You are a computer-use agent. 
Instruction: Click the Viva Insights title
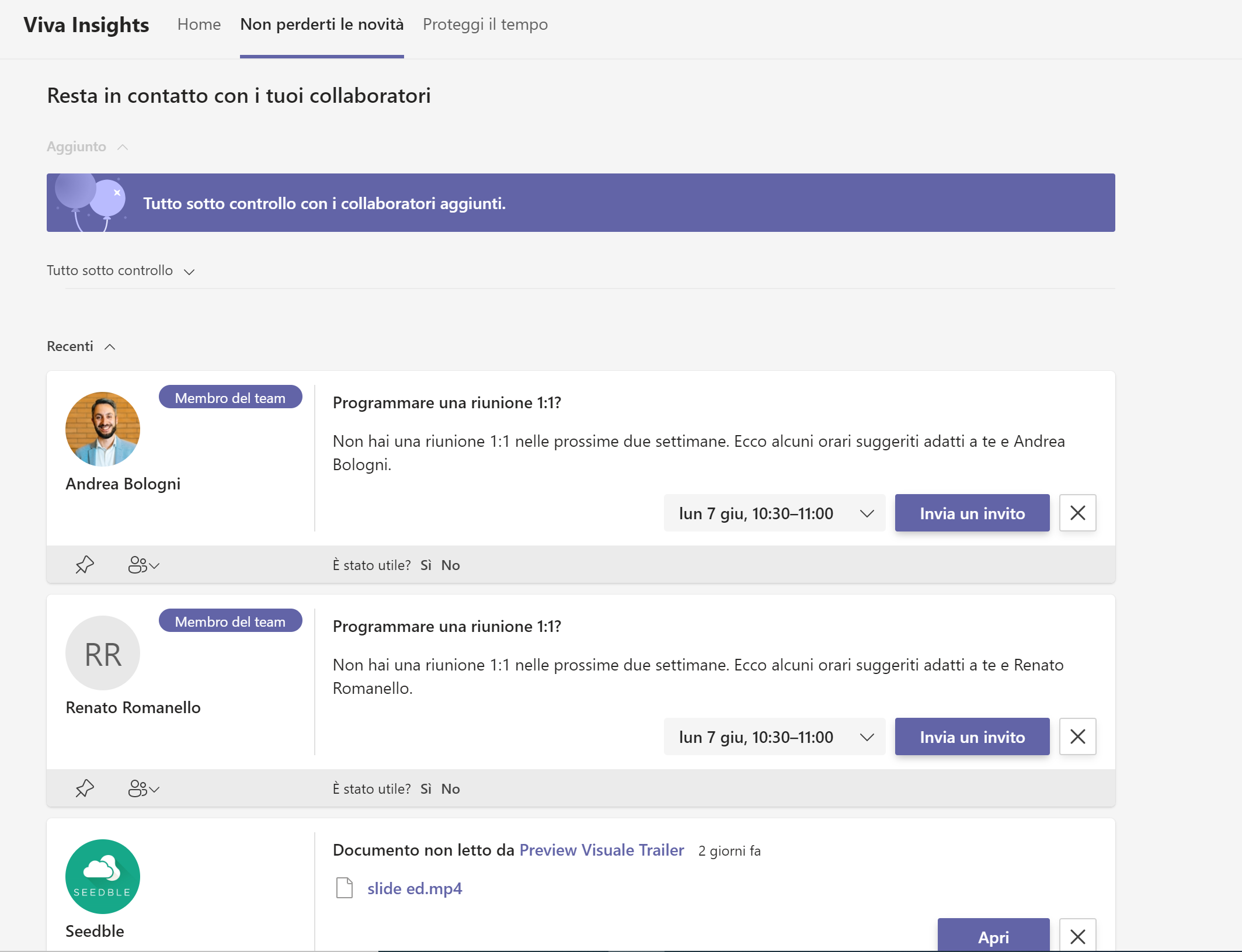tap(86, 25)
